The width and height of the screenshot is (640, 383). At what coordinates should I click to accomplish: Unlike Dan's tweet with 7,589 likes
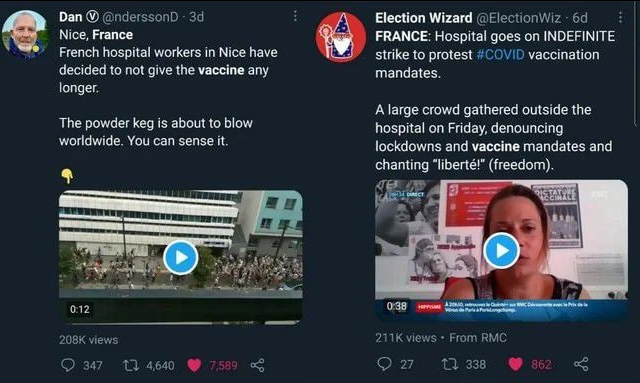pyautogui.click(x=194, y=365)
